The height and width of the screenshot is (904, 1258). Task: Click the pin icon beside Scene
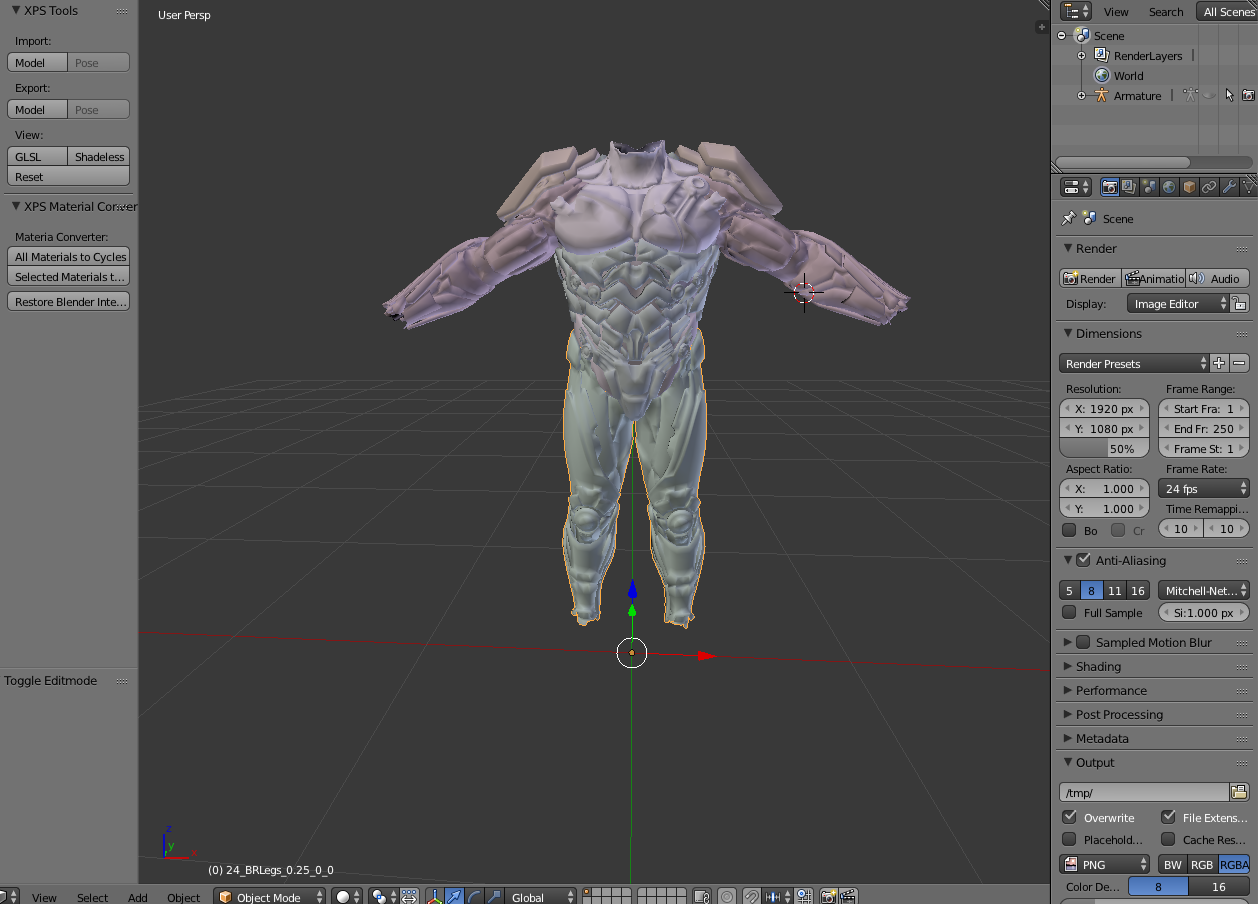[x=1069, y=218]
